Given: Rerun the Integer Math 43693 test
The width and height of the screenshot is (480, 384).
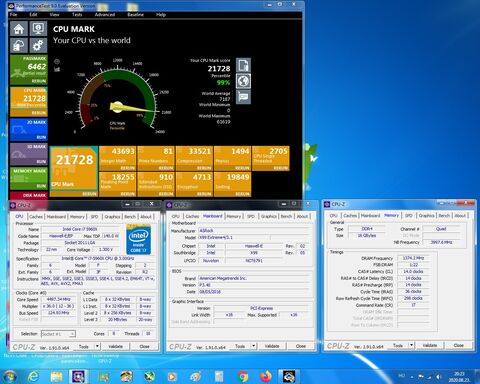Looking at the screenshot, I should (x=128, y=168).
